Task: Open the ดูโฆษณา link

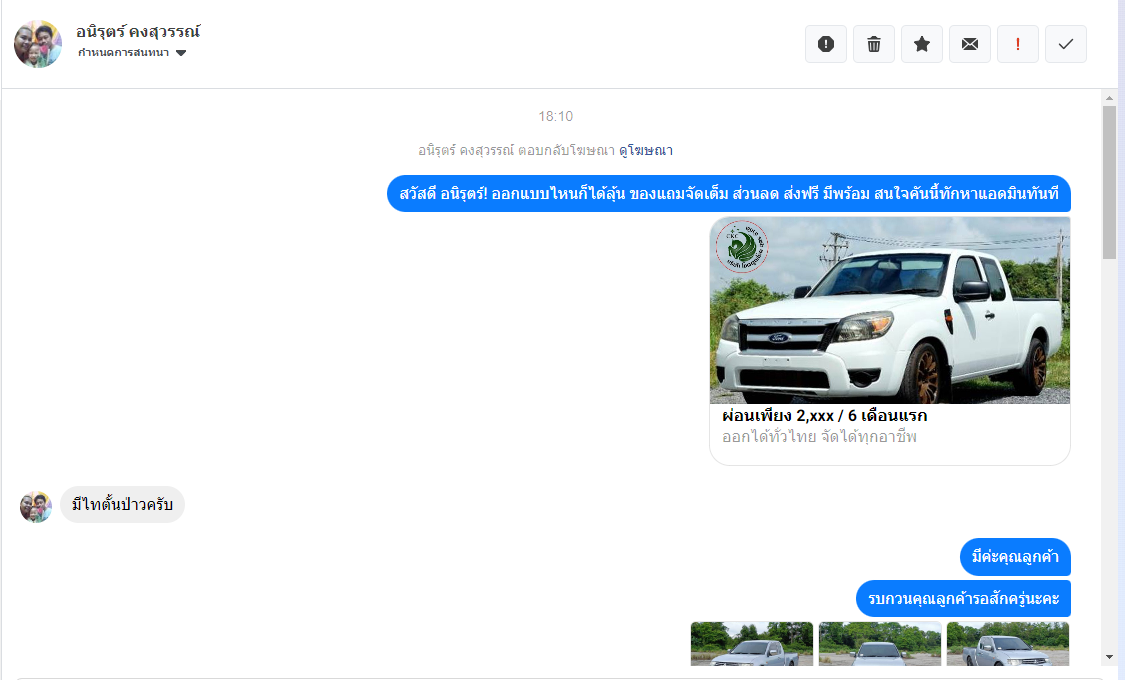Action: (646, 151)
